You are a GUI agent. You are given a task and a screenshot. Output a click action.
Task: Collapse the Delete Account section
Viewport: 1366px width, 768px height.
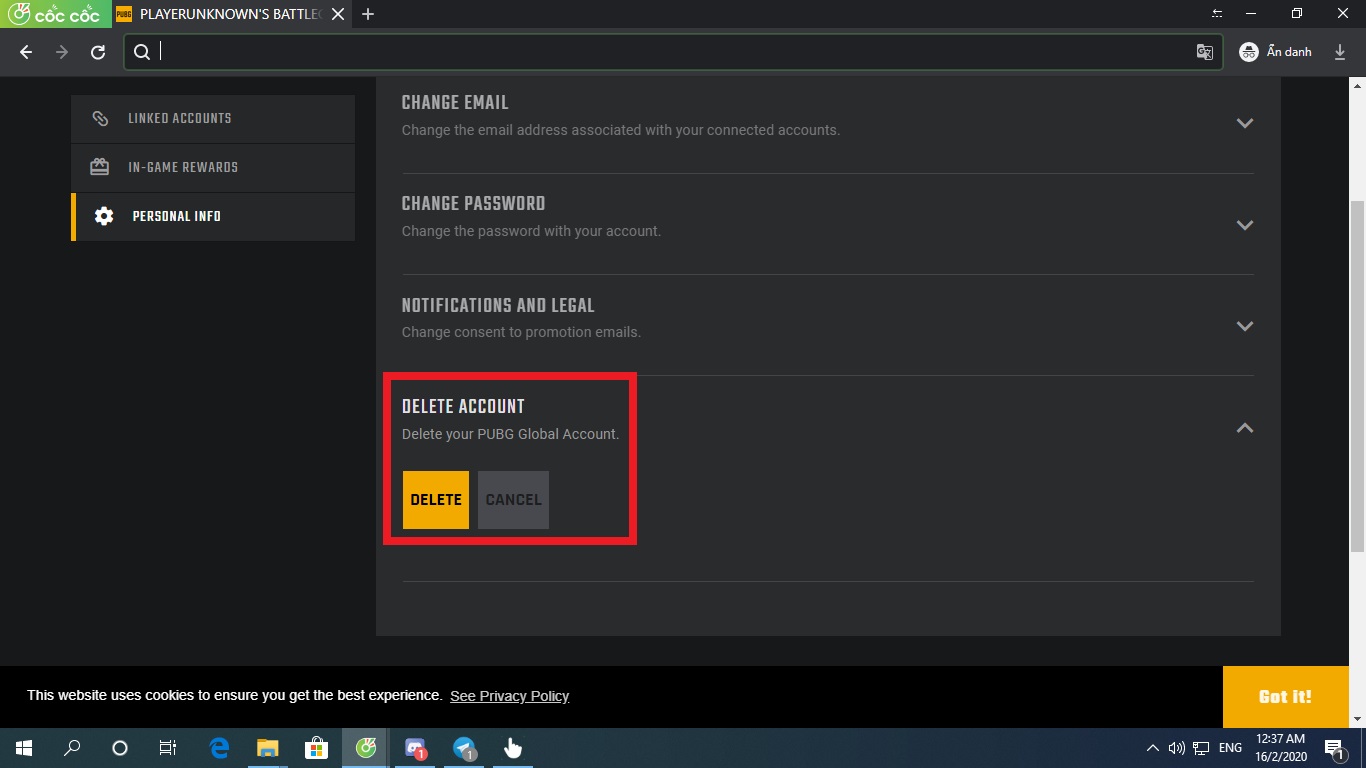[x=1245, y=428]
